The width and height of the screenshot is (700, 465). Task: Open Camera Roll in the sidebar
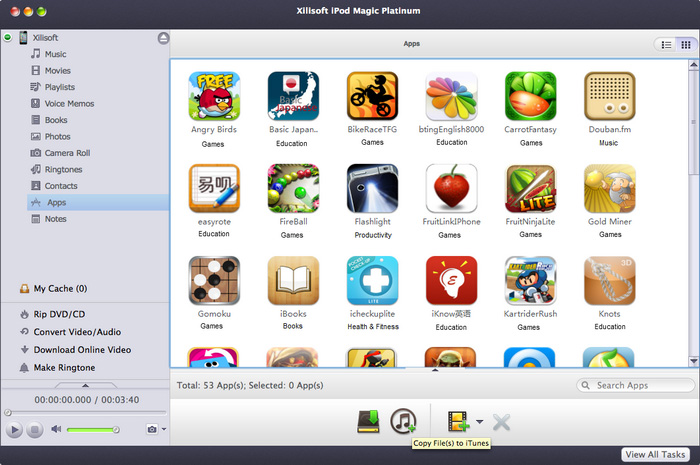pyautogui.click(x=67, y=153)
